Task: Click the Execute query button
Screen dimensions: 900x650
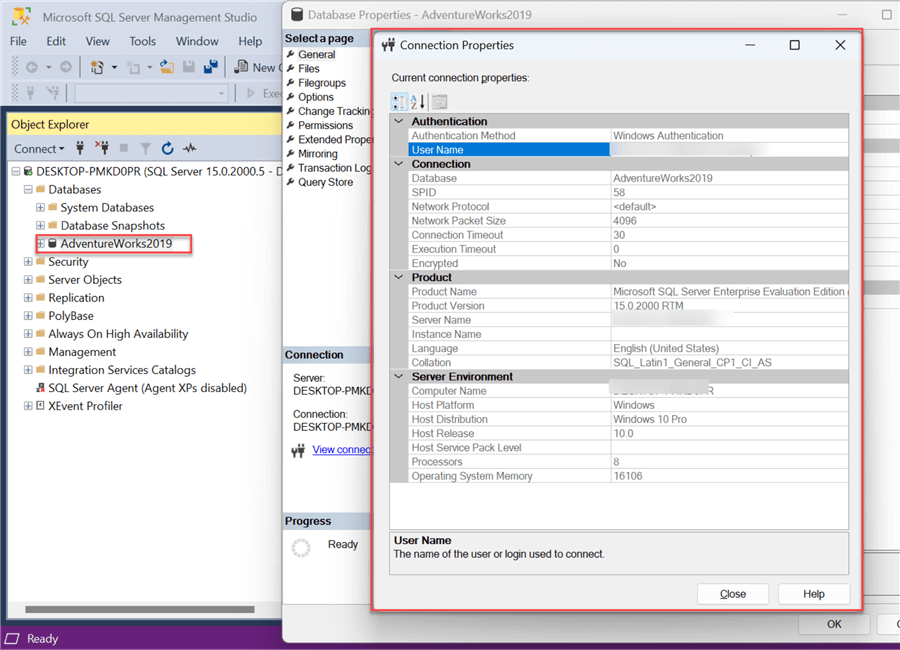Action: coord(263,93)
